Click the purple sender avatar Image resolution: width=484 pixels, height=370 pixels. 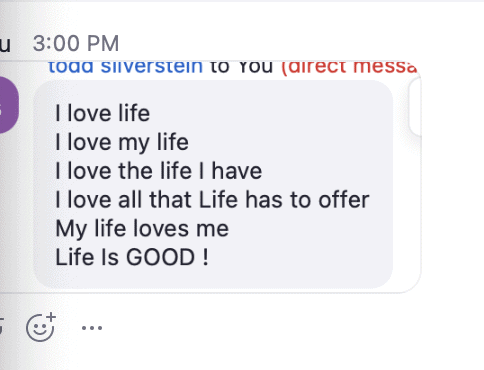tap(8, 105)
